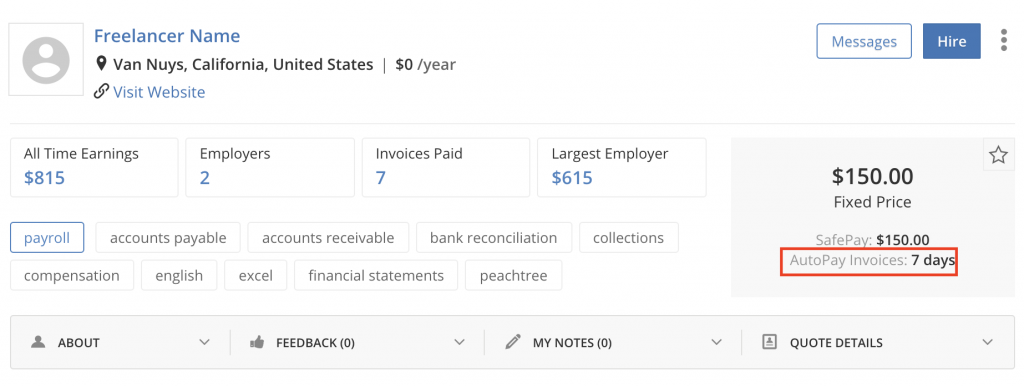The height and width of the screenshot is (386, 1024).
Task: Expand the About section chevron
Action: click(204, 342)
